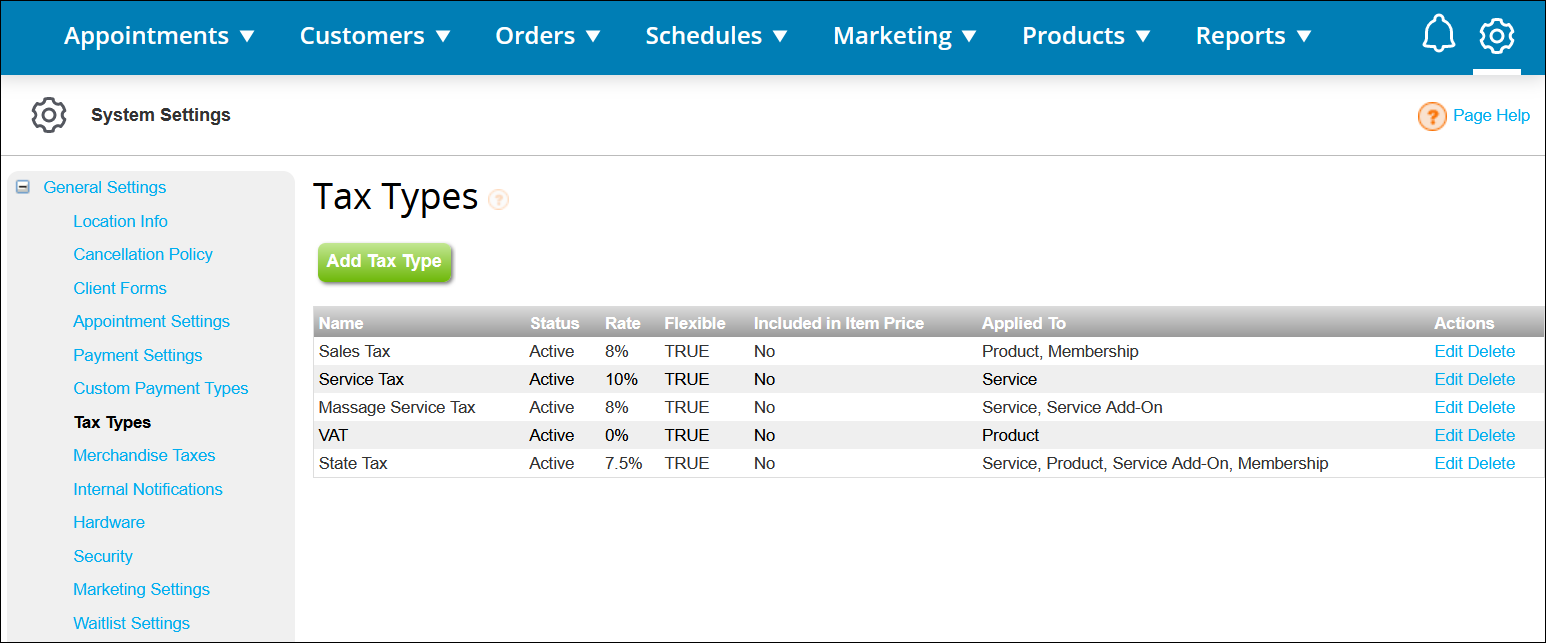Screen dimensions: 1546x643
Task: Open Merchandise Taxes settings
Action: [144, 455]
